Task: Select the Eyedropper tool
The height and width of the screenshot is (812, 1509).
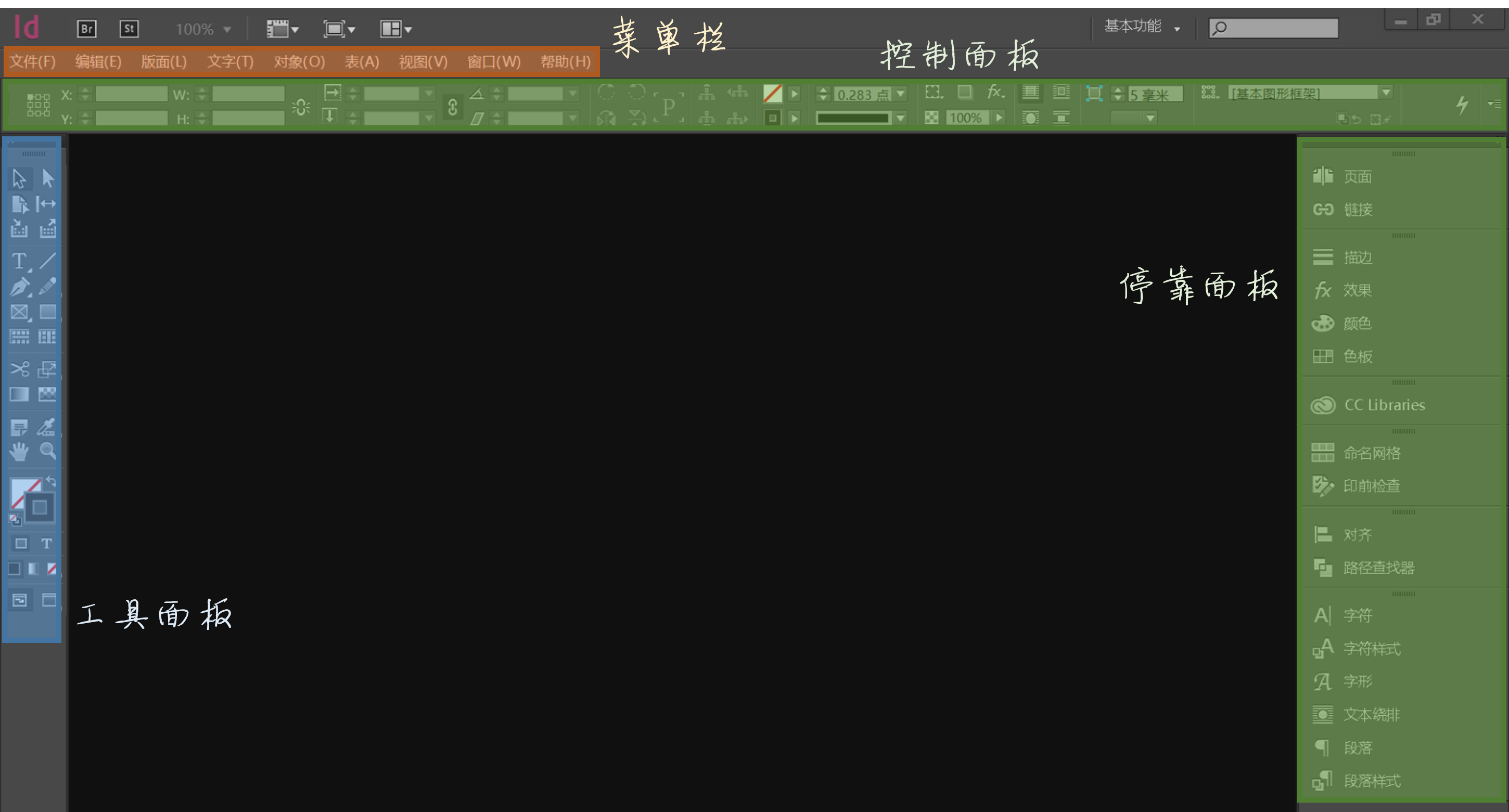Action: tap(46, 427)
